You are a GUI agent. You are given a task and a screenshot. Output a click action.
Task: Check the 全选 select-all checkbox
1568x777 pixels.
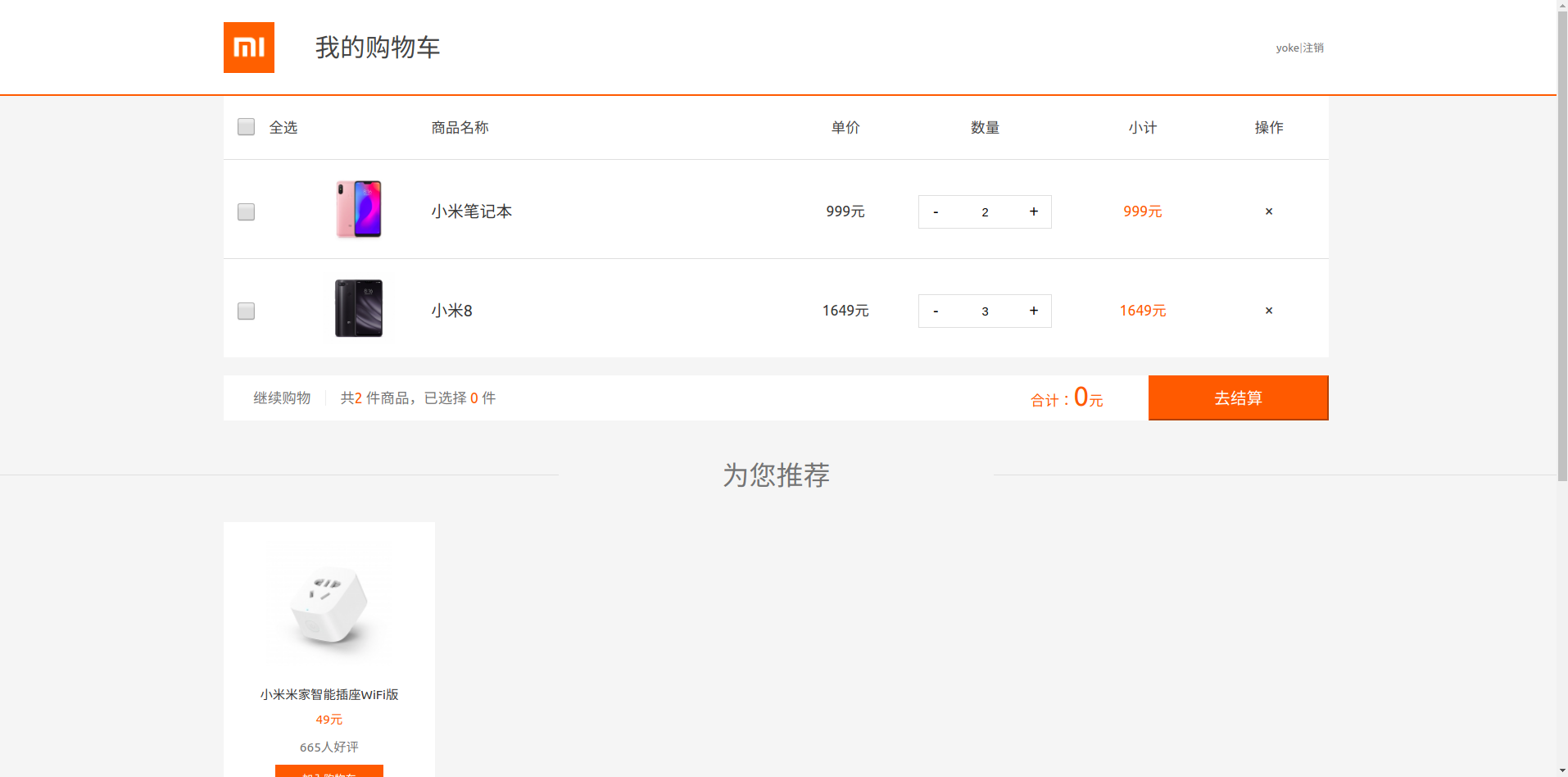pos(246,126)
